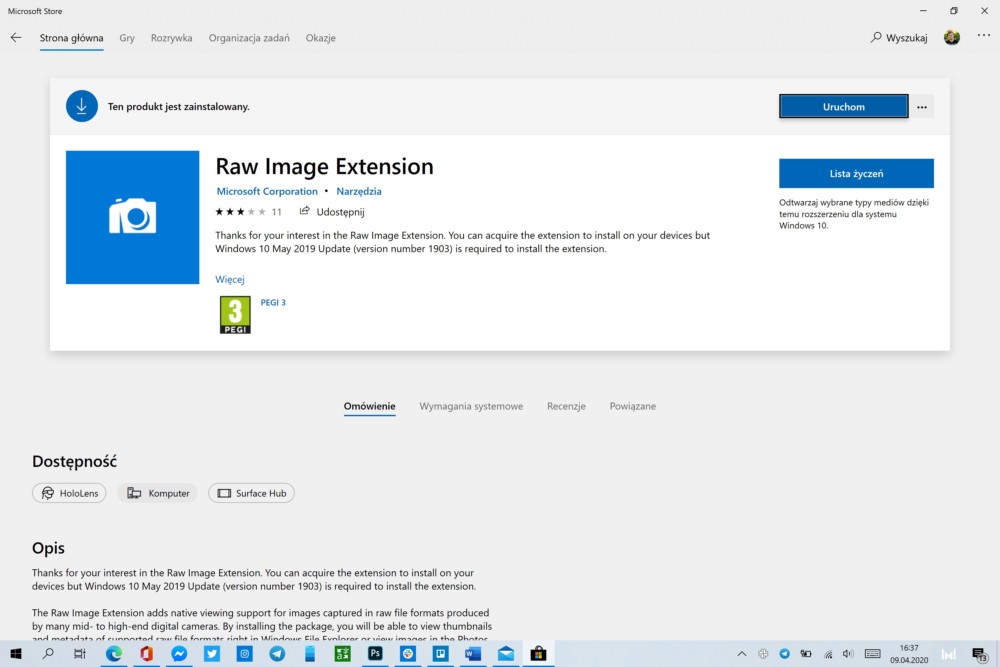Open the volume tray icon
The width and height of the screenshot is (1000, 667).
pos(848,654)
